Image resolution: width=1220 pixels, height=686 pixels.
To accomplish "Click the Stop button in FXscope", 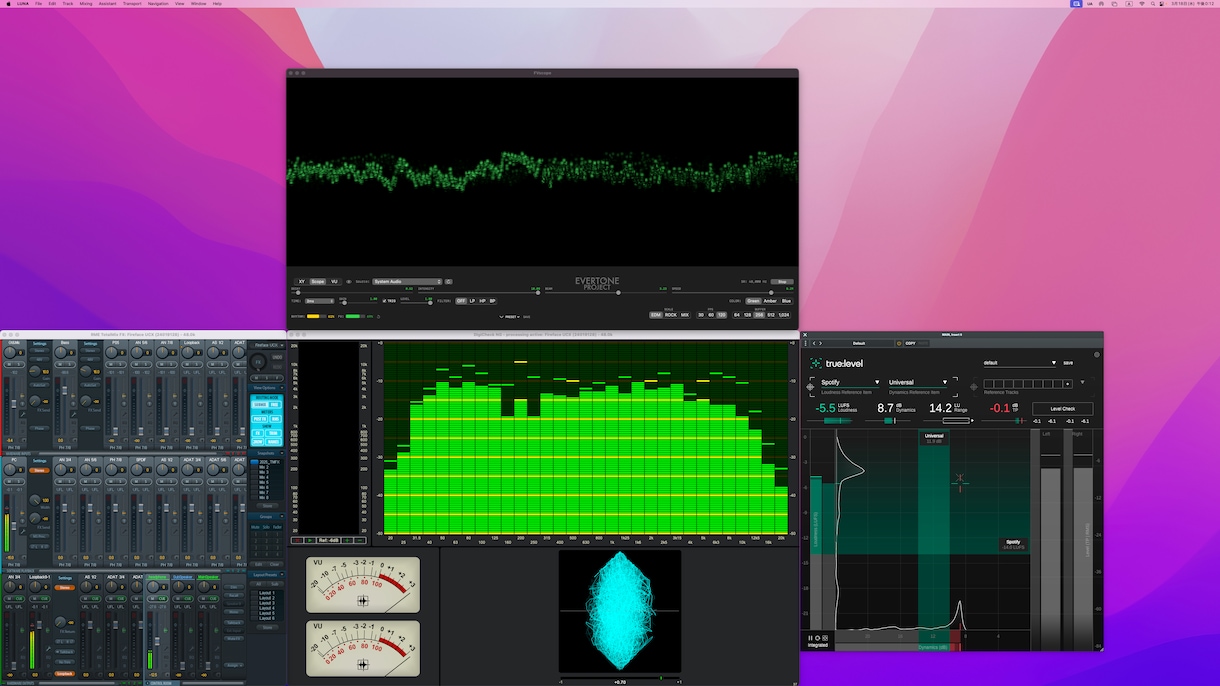I will pos(783,282).
